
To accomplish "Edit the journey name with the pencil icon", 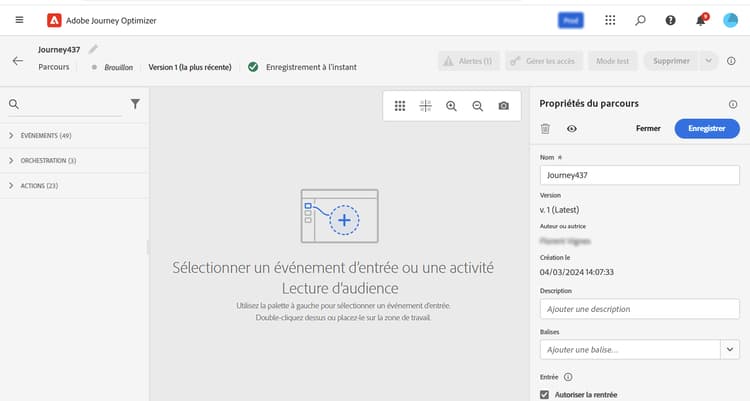I will coord(93,49).
